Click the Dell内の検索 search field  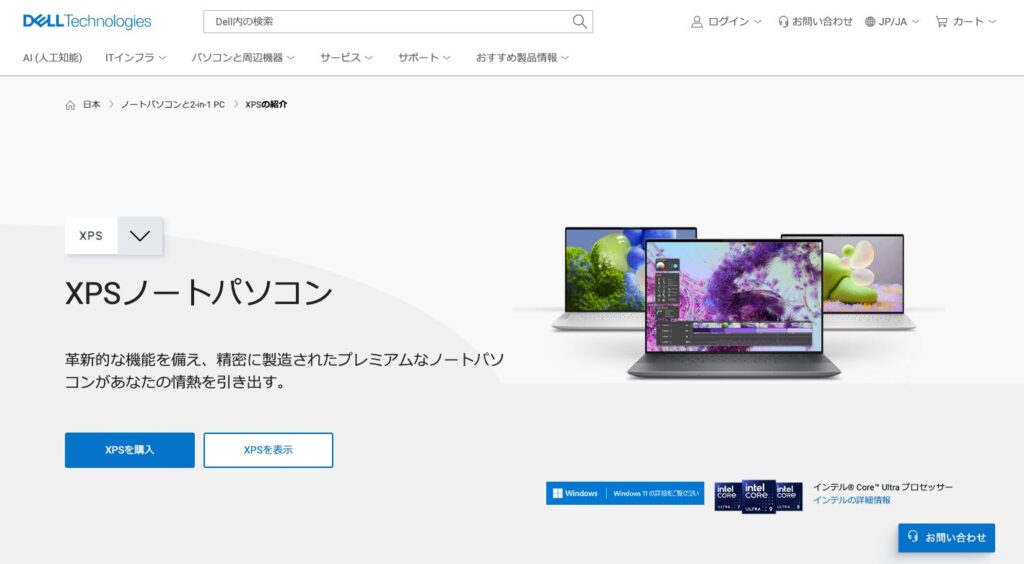tap(385, 21)
